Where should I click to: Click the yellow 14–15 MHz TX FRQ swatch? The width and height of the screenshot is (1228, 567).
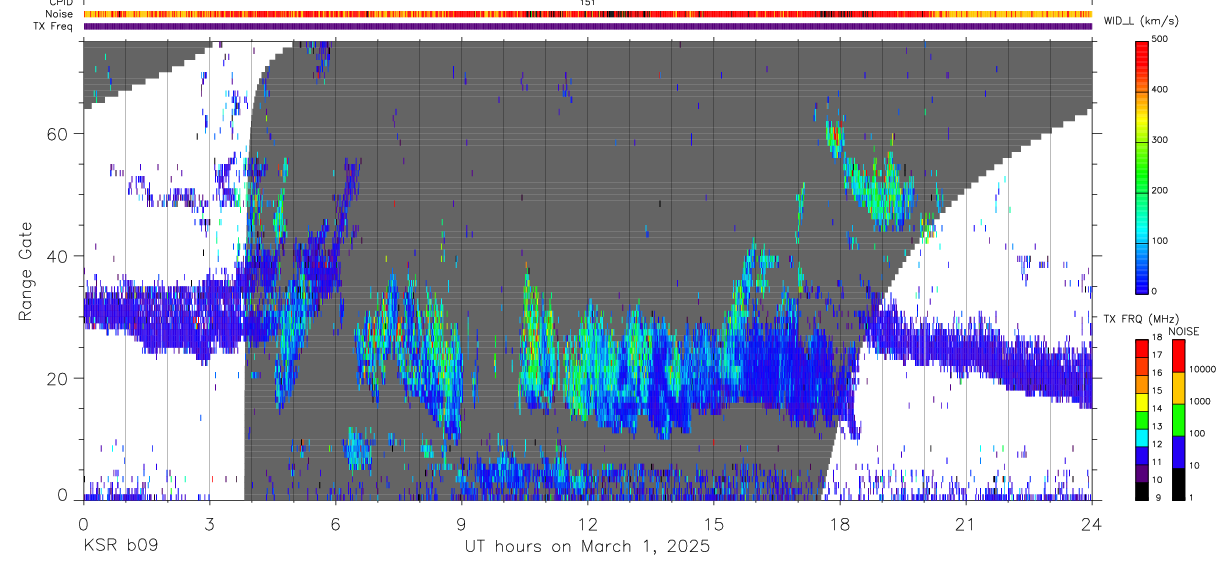click(1142, 402)
